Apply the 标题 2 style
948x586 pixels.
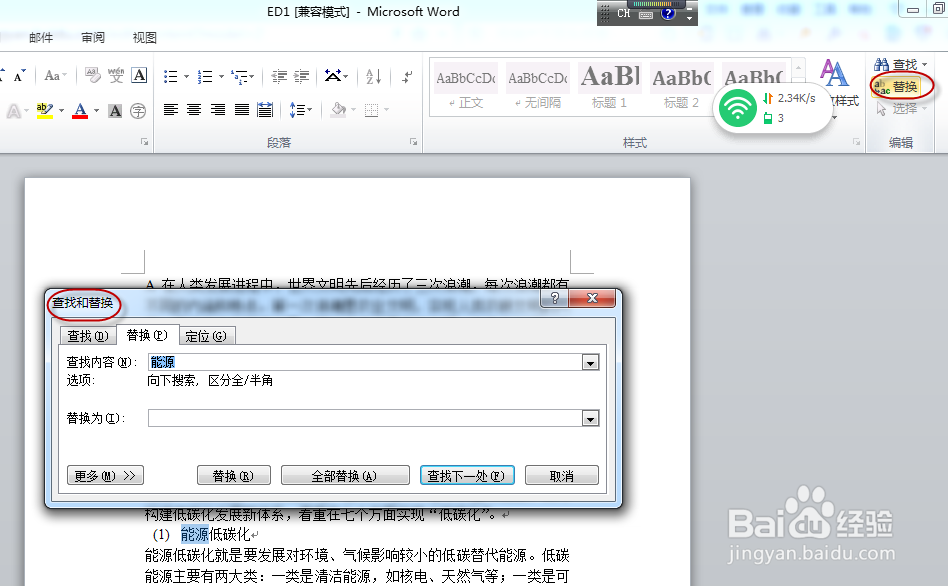pyautogui.click(x=681, y=86)
